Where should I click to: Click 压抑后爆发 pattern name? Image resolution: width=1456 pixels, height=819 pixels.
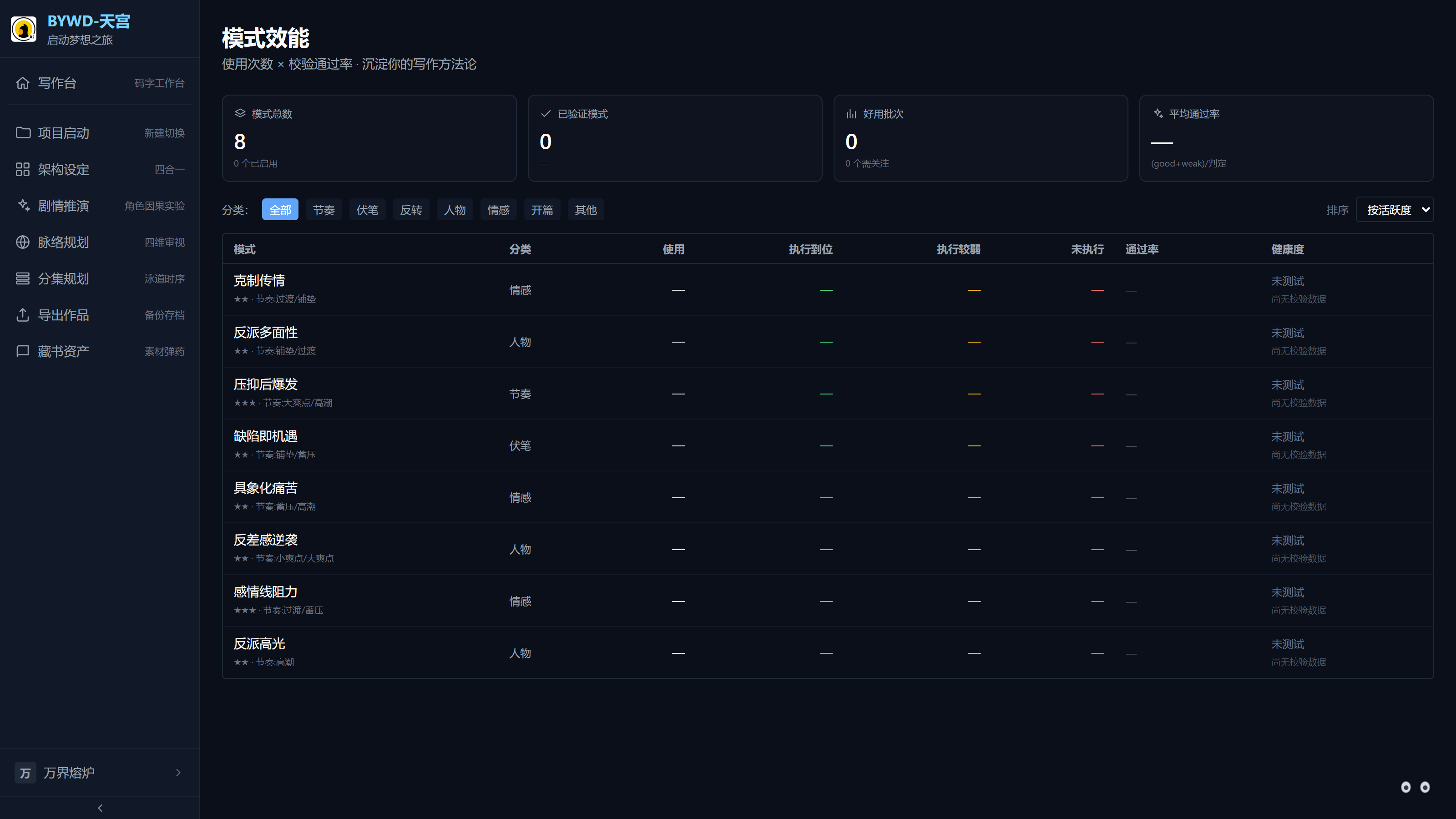click(x=266, y=384)
